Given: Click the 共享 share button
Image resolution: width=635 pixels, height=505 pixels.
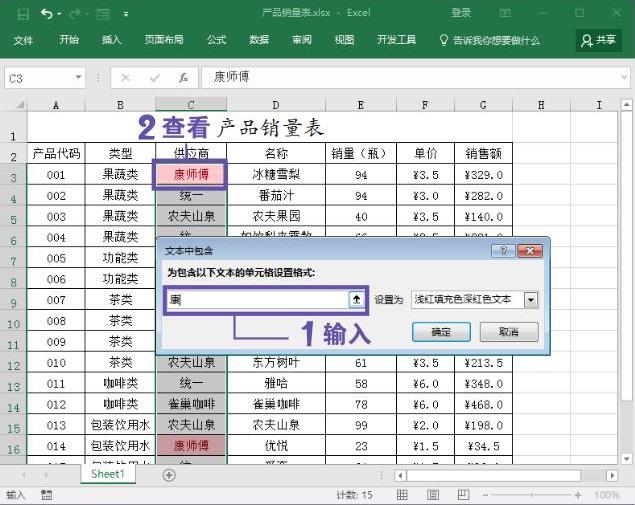Looking at the screenshot, I should 599,40.
